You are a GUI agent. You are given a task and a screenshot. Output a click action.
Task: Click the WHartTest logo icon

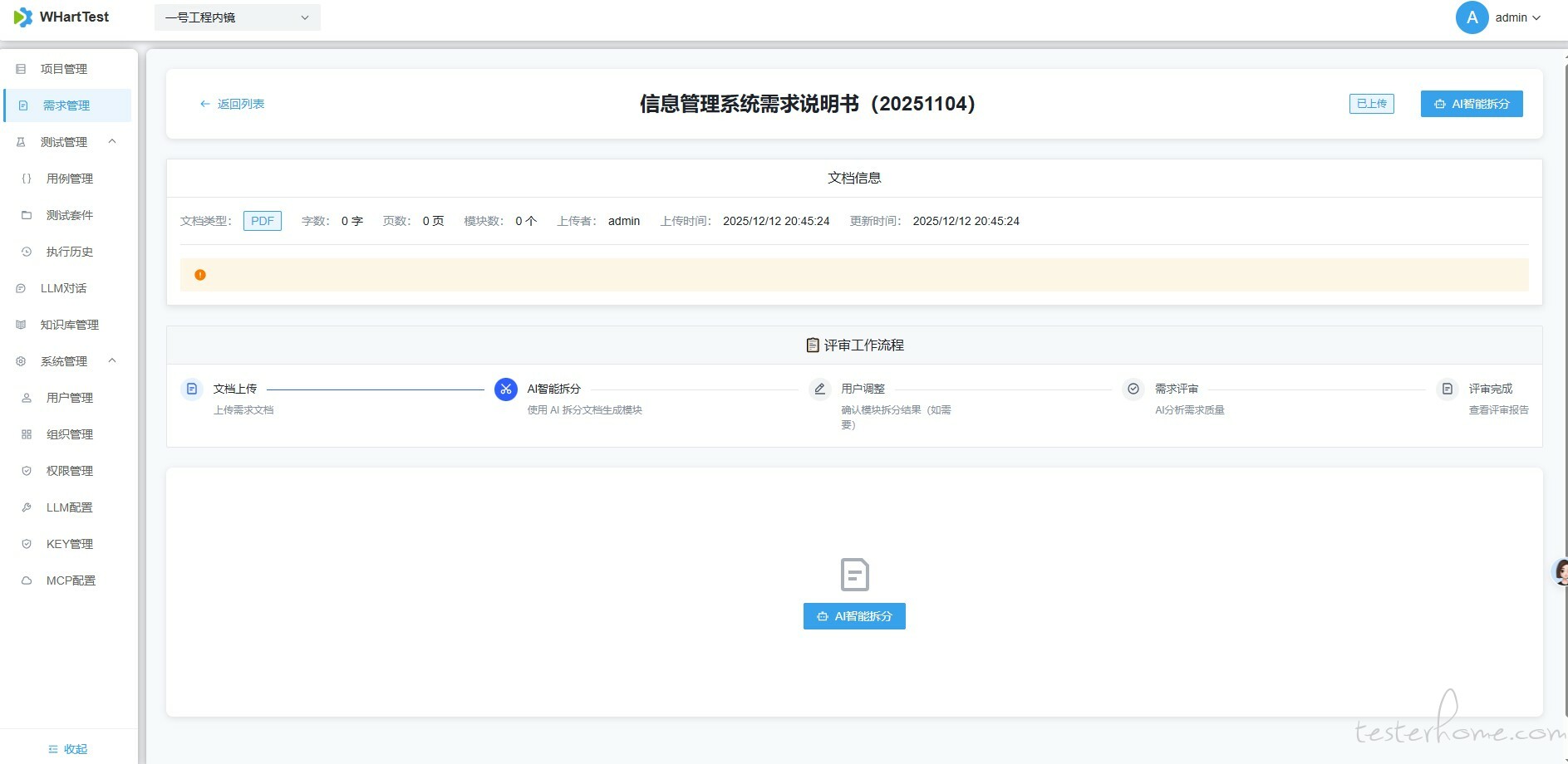click(22, 17)
